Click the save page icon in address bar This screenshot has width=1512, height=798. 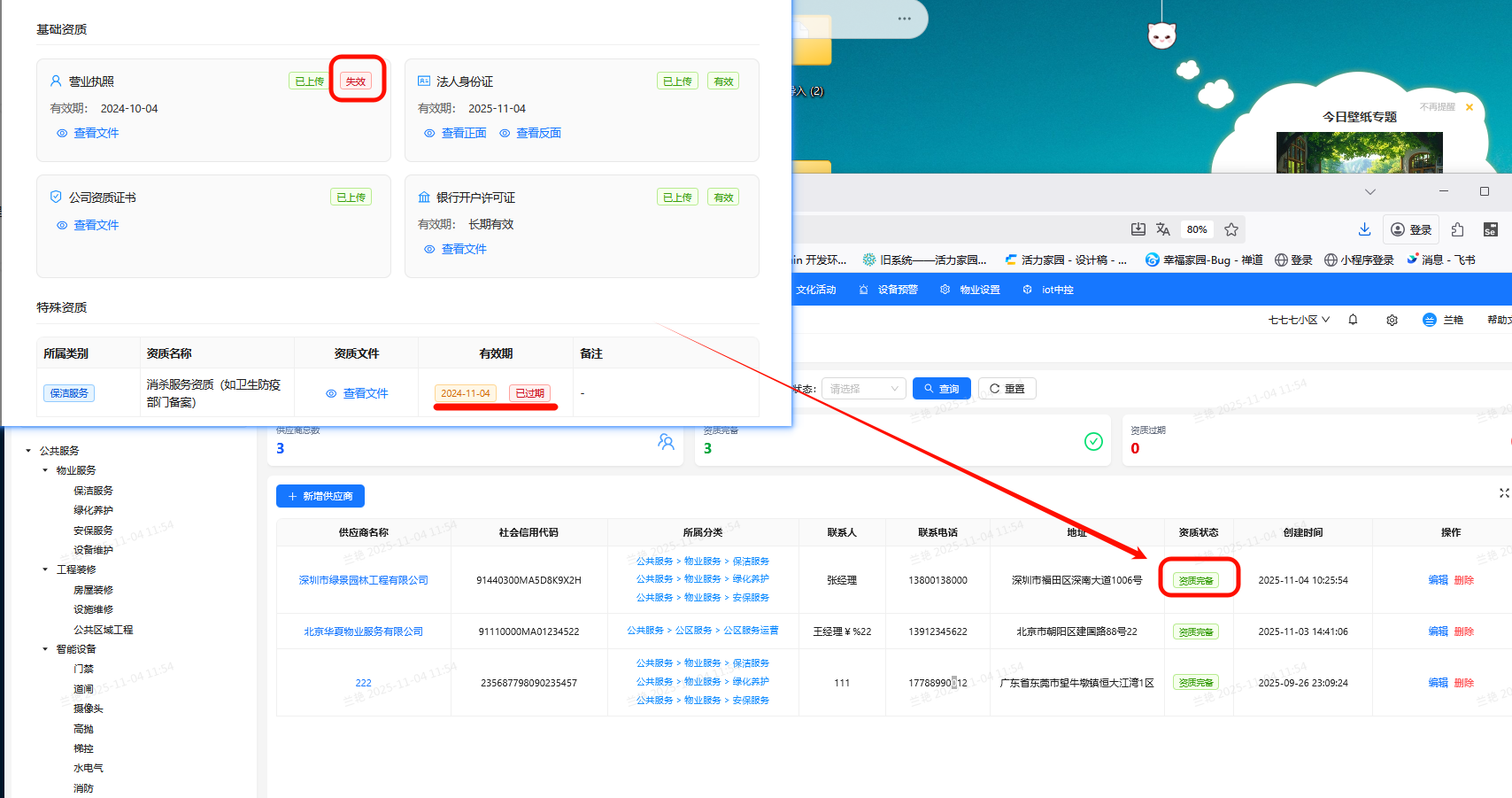click(x=1138, y=229)
